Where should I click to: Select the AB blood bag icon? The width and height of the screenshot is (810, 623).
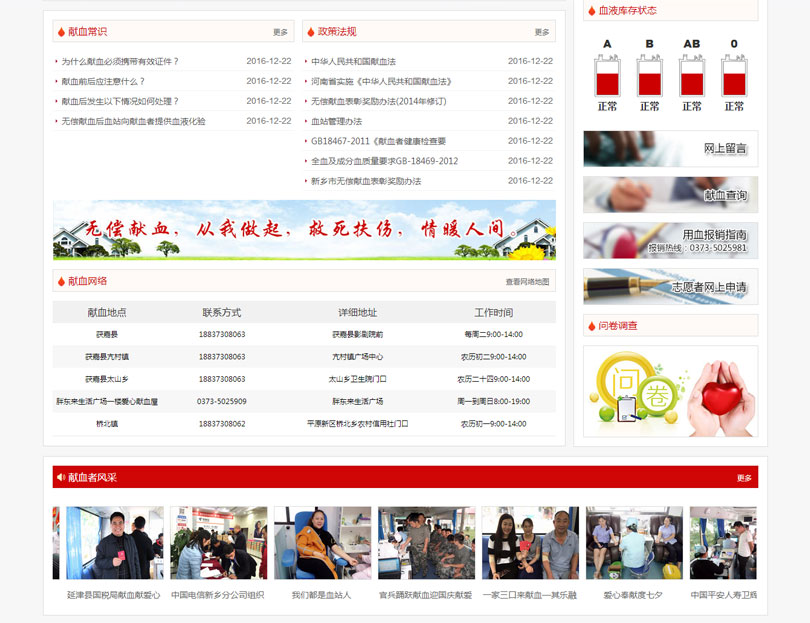[x=692, y=75]
